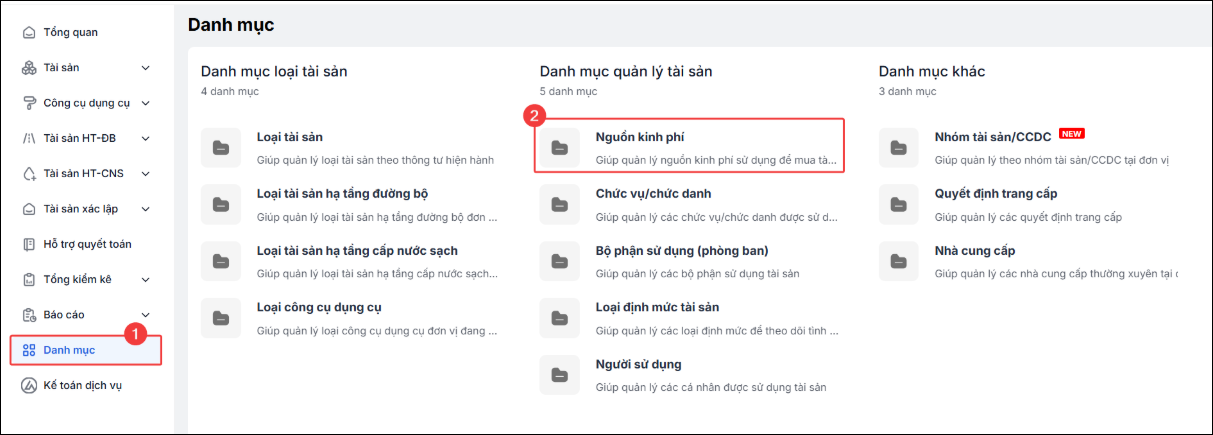
Task: Click description 'Giúp quản lý các quyết định trang cấp'
Action: [x=1028, y=217]
